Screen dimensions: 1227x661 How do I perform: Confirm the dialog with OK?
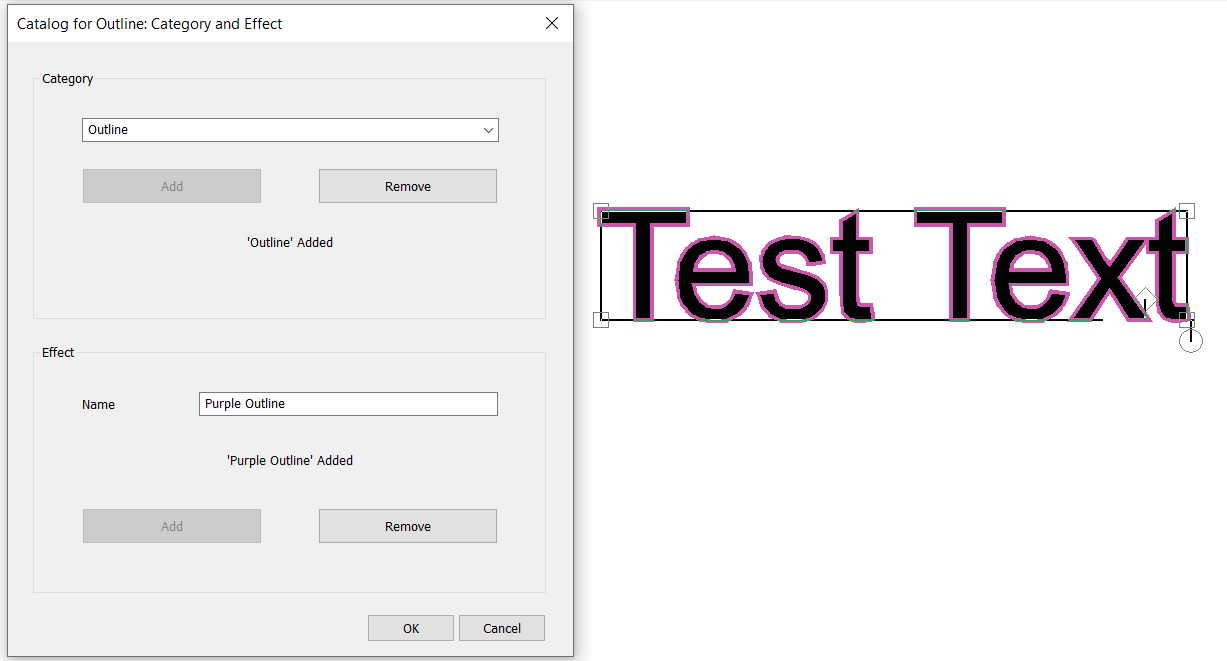(x=411, y=628)
